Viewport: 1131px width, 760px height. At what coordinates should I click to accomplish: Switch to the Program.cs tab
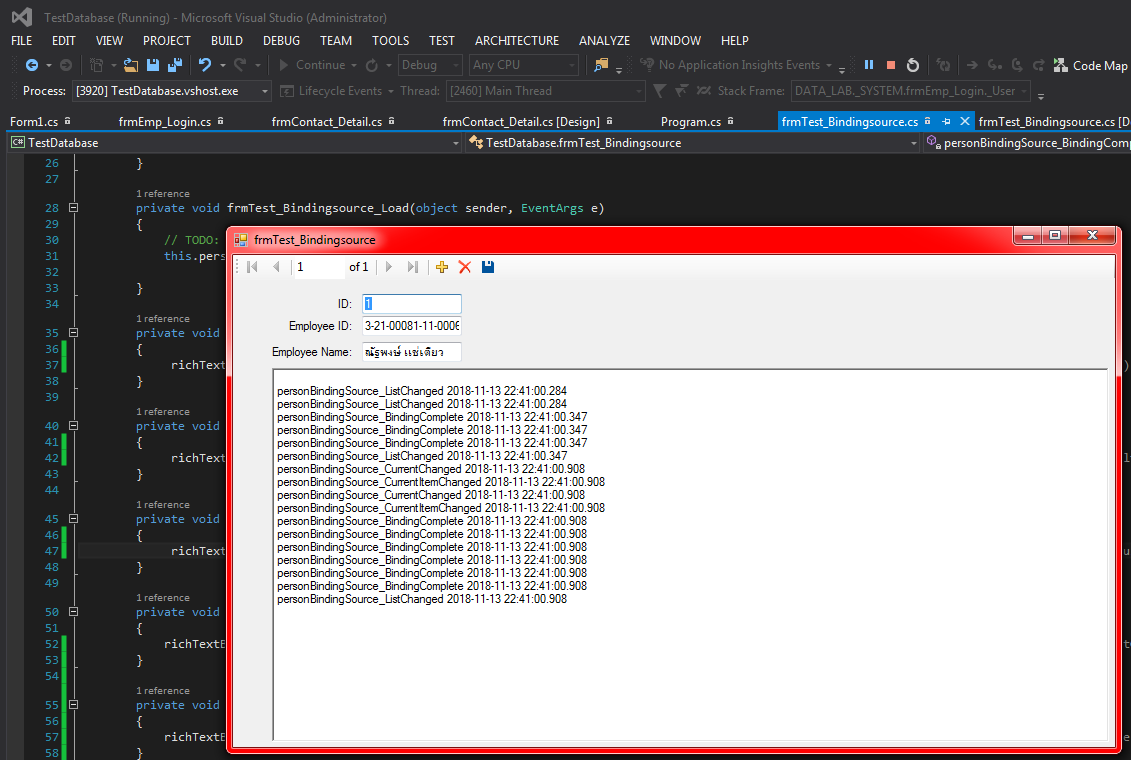[x=690, y=122]
